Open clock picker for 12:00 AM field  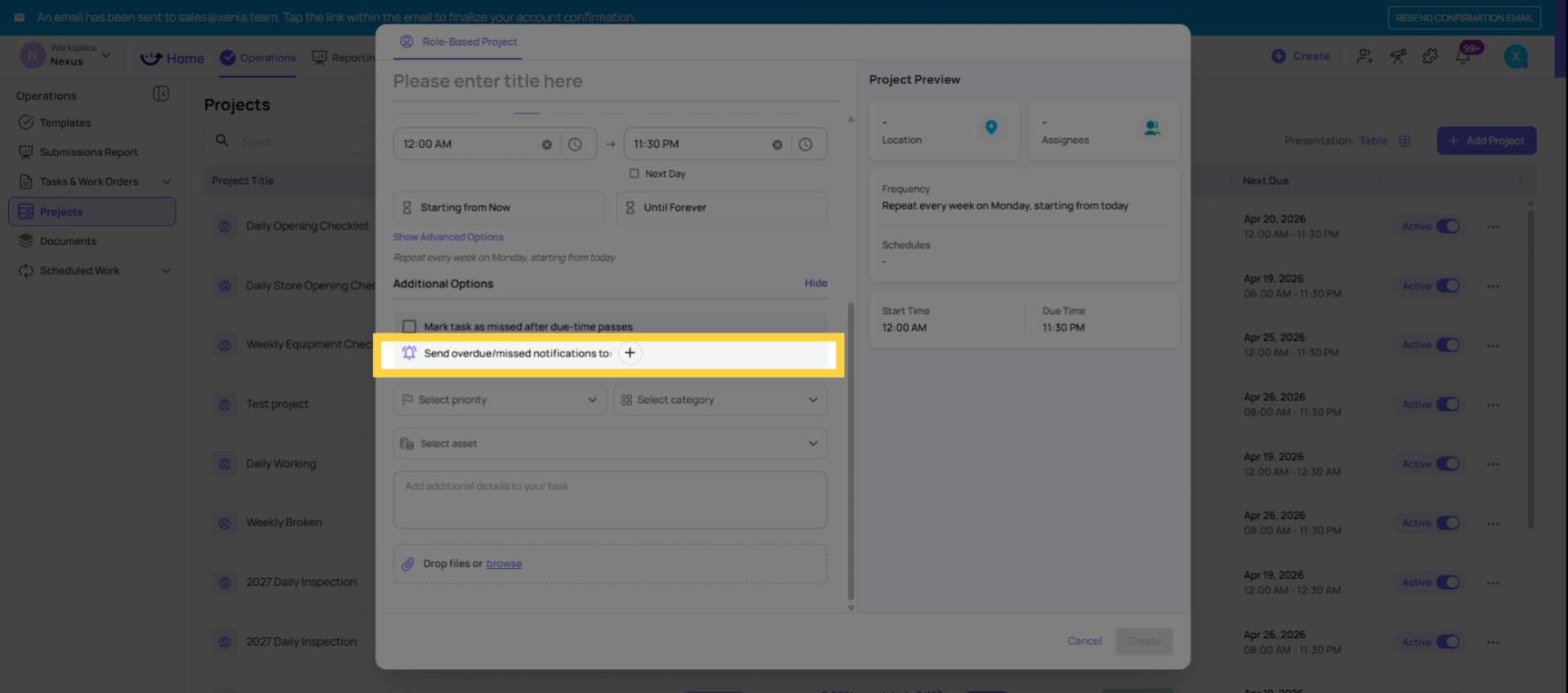pos(575,145)
